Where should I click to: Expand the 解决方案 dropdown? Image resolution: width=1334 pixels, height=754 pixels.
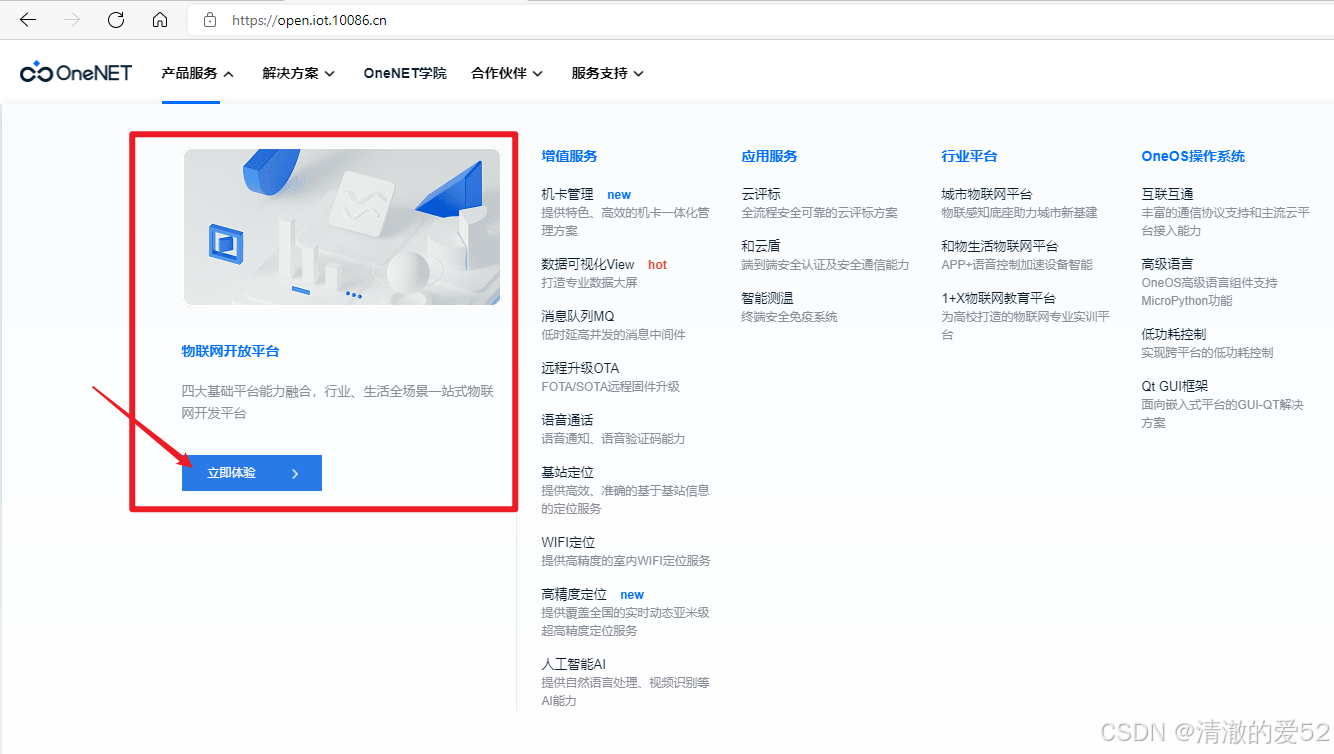[x=298, y=73]
